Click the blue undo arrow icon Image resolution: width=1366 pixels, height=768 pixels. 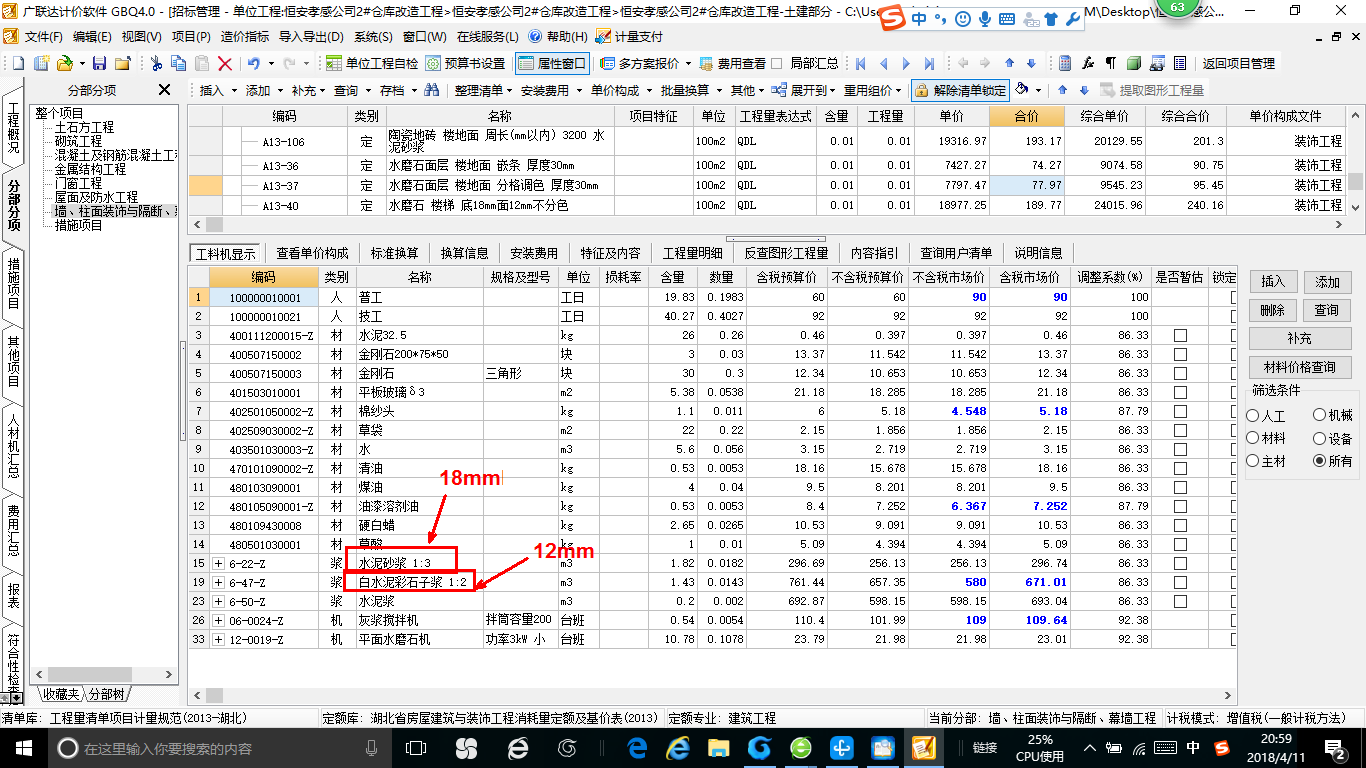click(254, 63)
